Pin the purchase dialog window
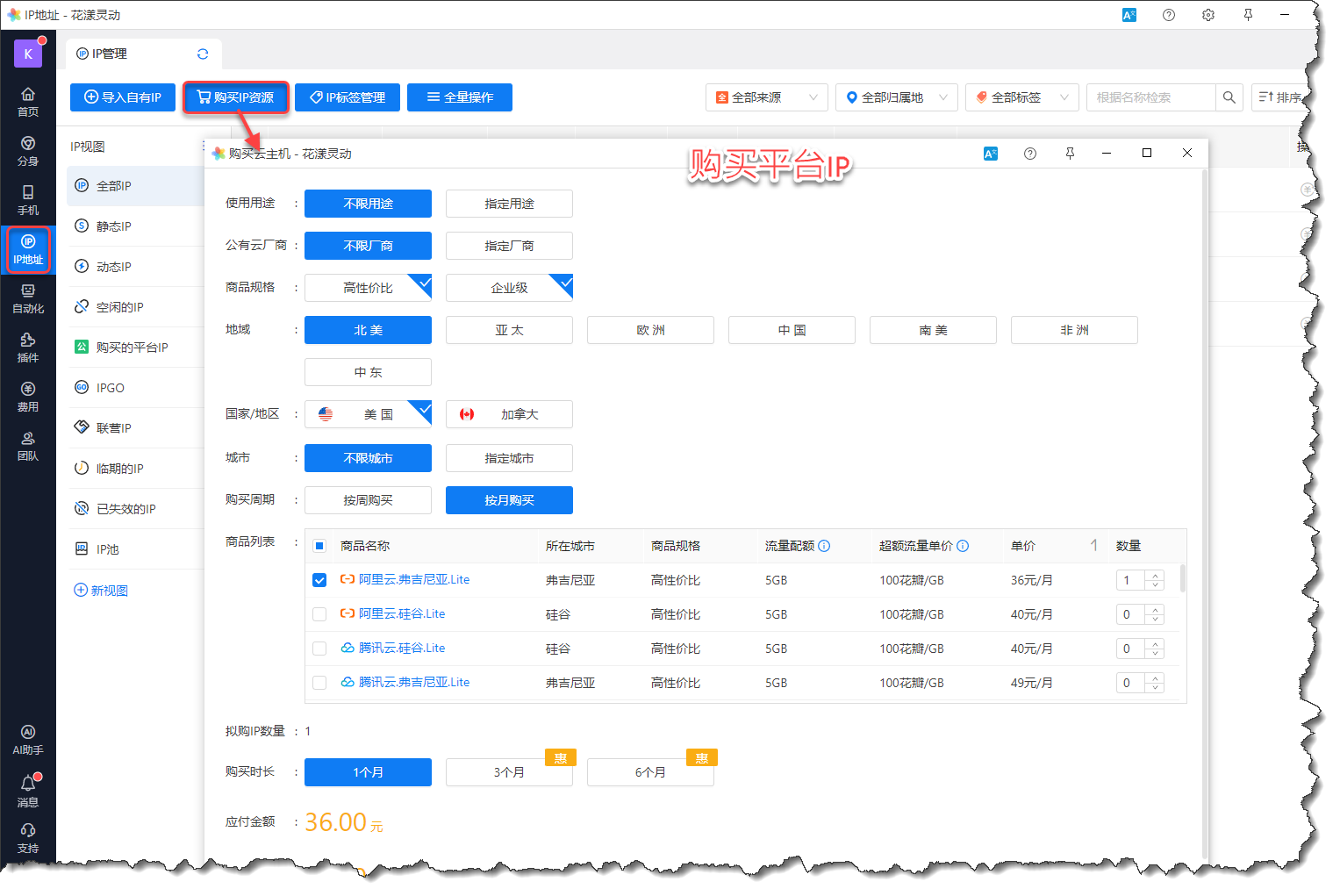 [x=1070, y=154]
